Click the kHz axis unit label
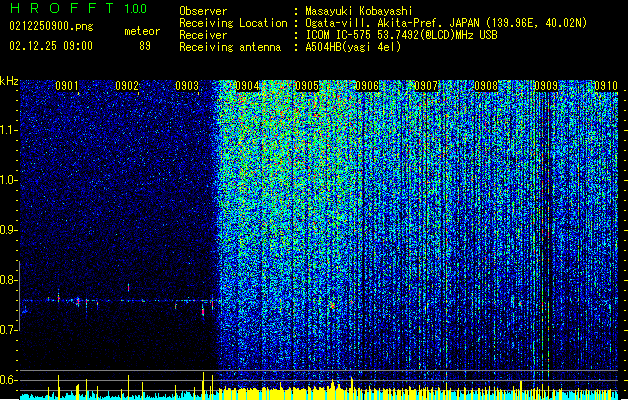Screen dimensions: 629x400 9,81
